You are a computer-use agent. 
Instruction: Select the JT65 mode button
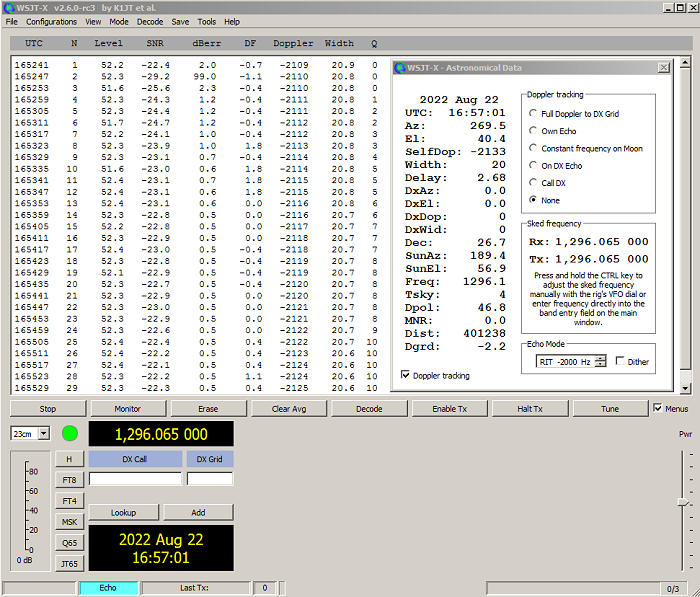(69, 564)
